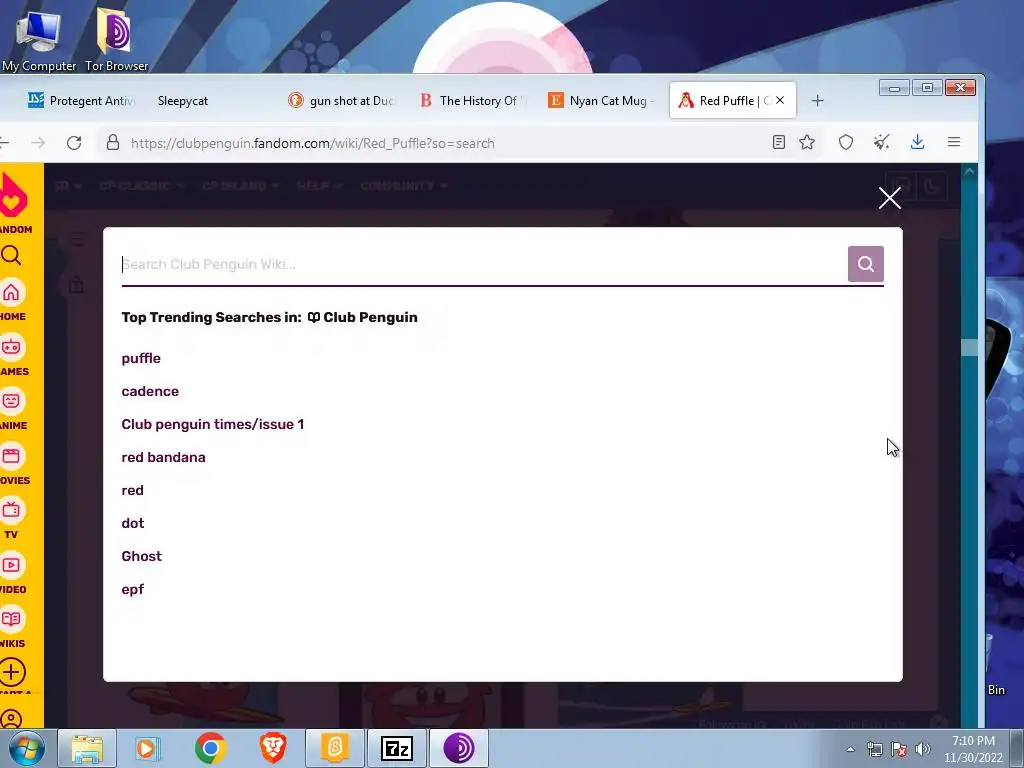Select trending search 'dot'
Viewport: 1024px width, 768px height.
point(133,523)
